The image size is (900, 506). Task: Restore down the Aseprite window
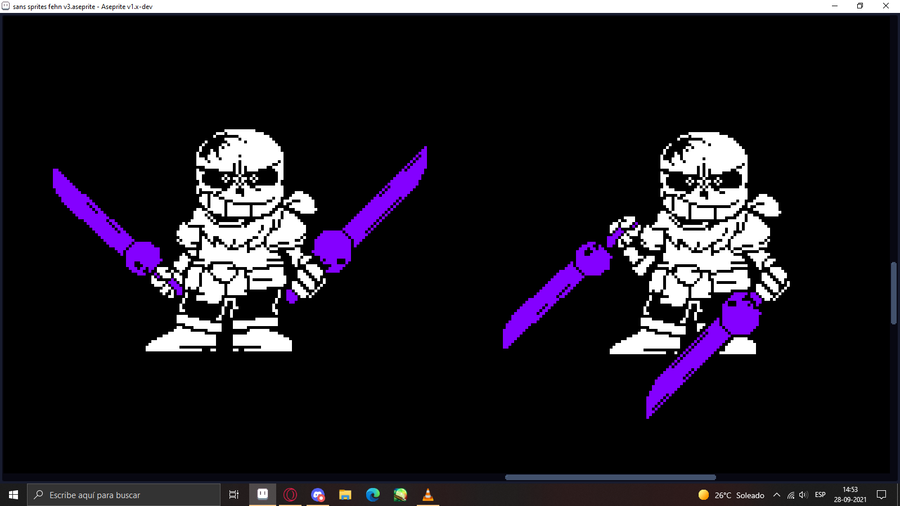point(860,6)
